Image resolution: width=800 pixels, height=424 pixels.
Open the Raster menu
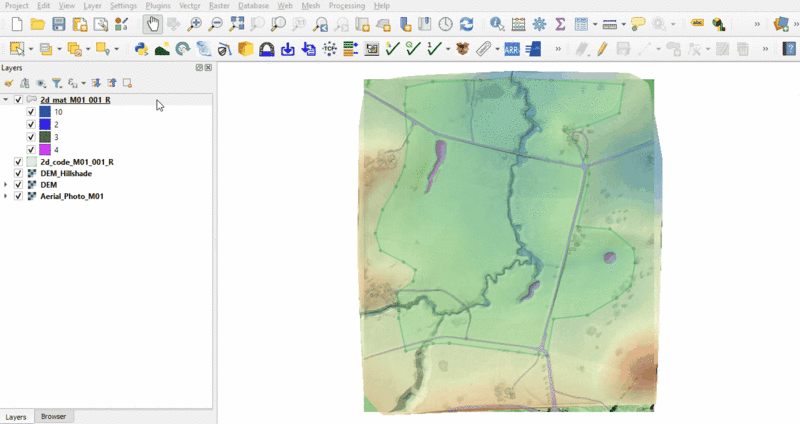click(x=219, y=6)
